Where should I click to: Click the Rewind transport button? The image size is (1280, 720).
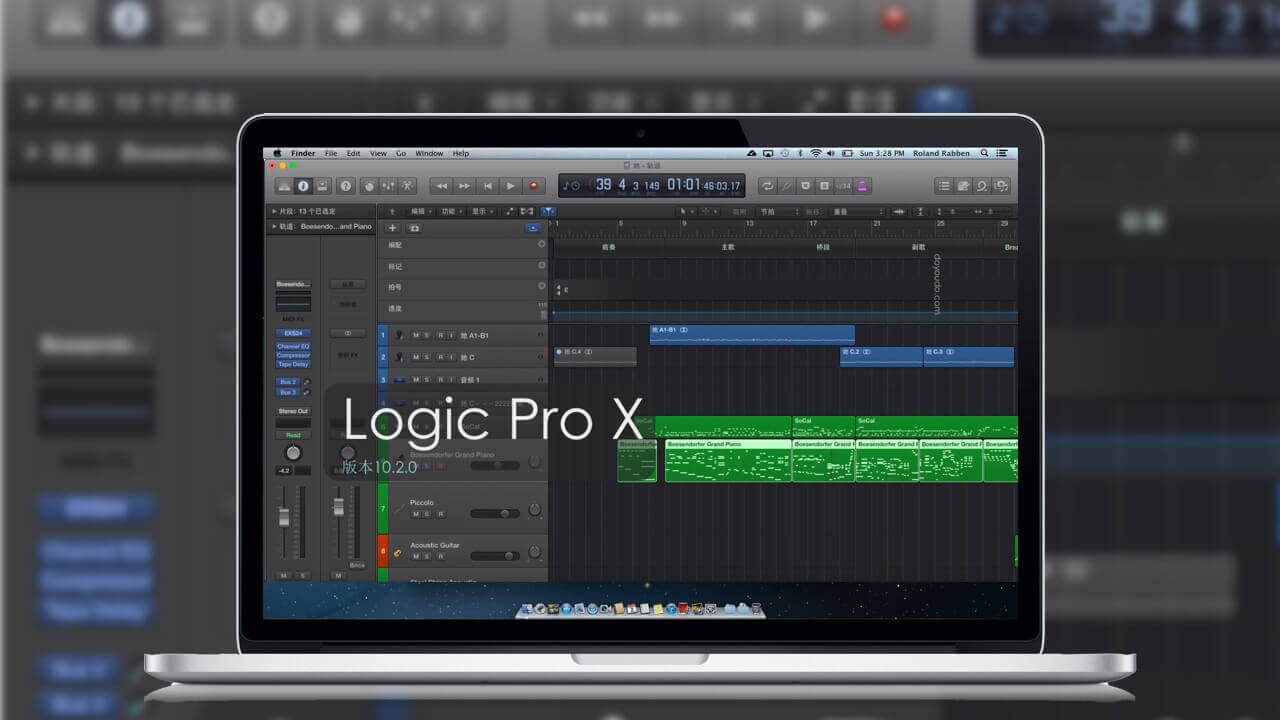pyautogui.click(x=441, y=186)
